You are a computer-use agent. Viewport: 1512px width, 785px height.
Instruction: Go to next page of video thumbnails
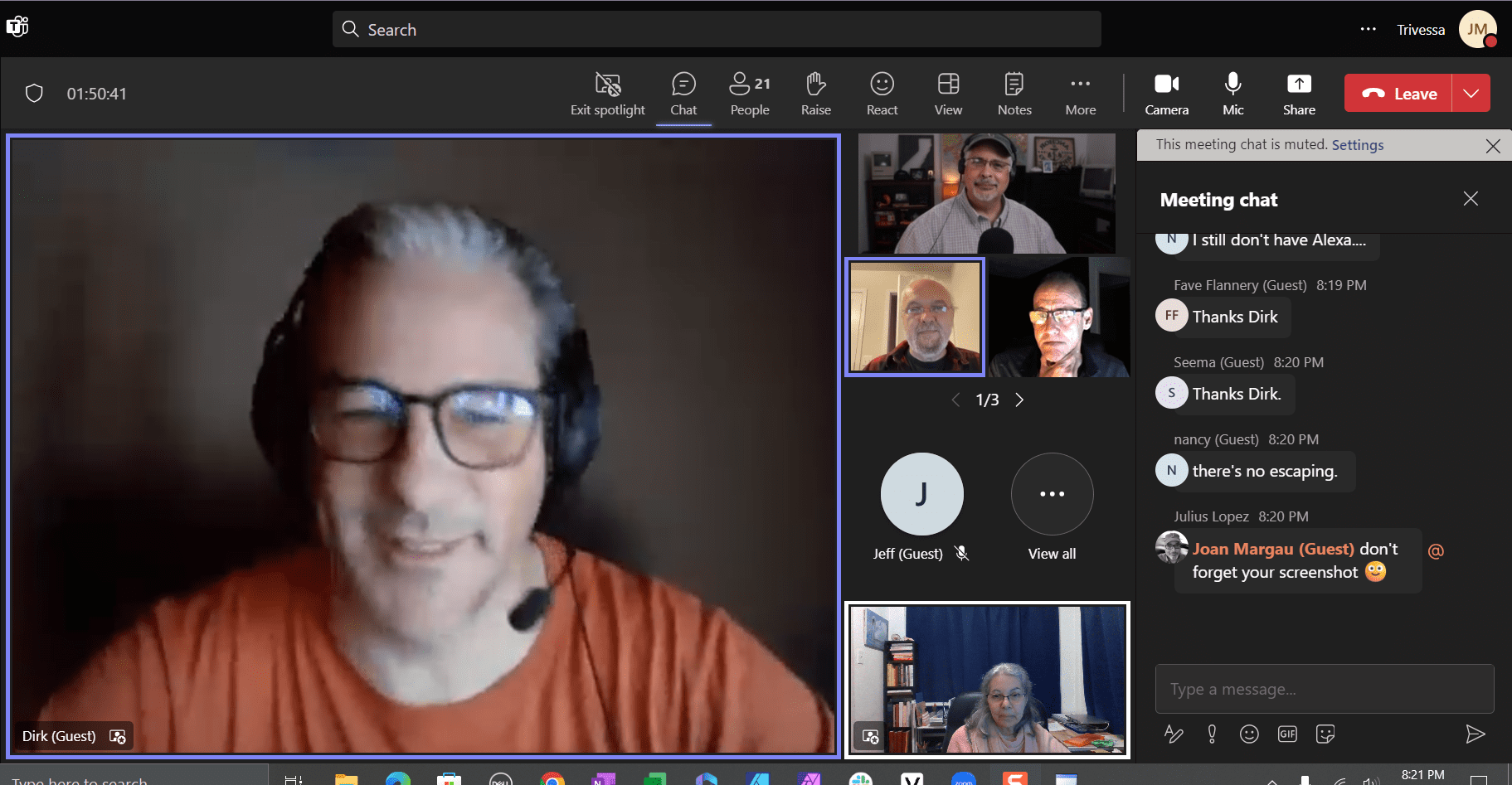tap(1019, 400)
